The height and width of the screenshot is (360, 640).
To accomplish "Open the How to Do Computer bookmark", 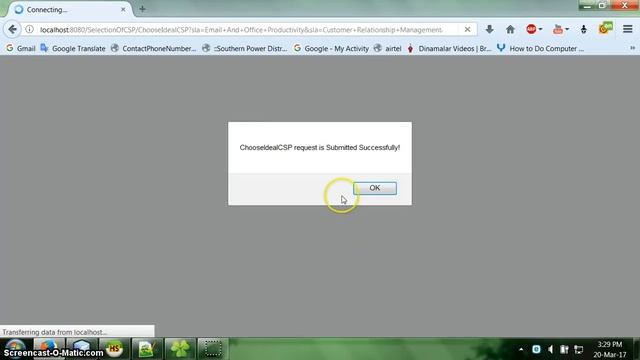I will coord(540,49).
